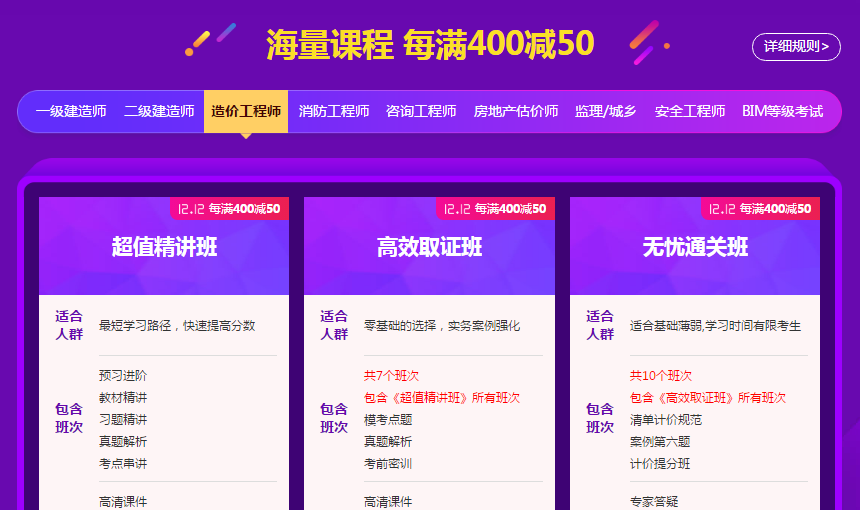Go to the 咨询工程师 tab

tap(421, 111)
